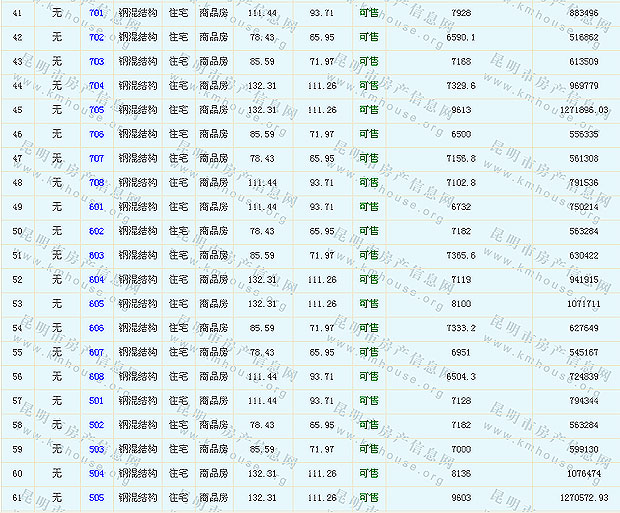Click the 706 room link
This screenshot has height=513, width=620.
pos(96,134)
